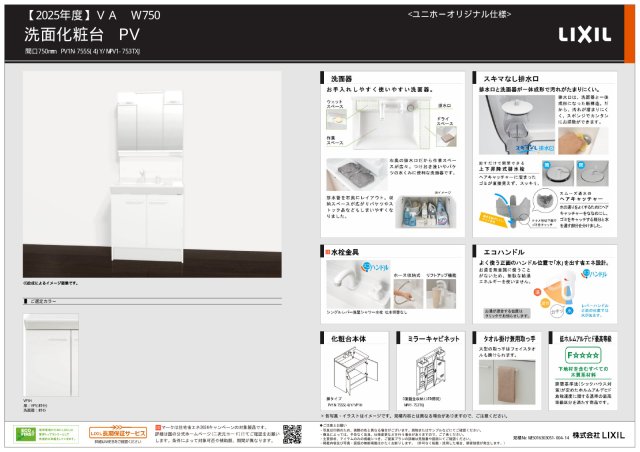Click the 低ホルムアルデヒド最高等級 heading
Viewport: 640px width, 452px height.
(x=585, y=339)
